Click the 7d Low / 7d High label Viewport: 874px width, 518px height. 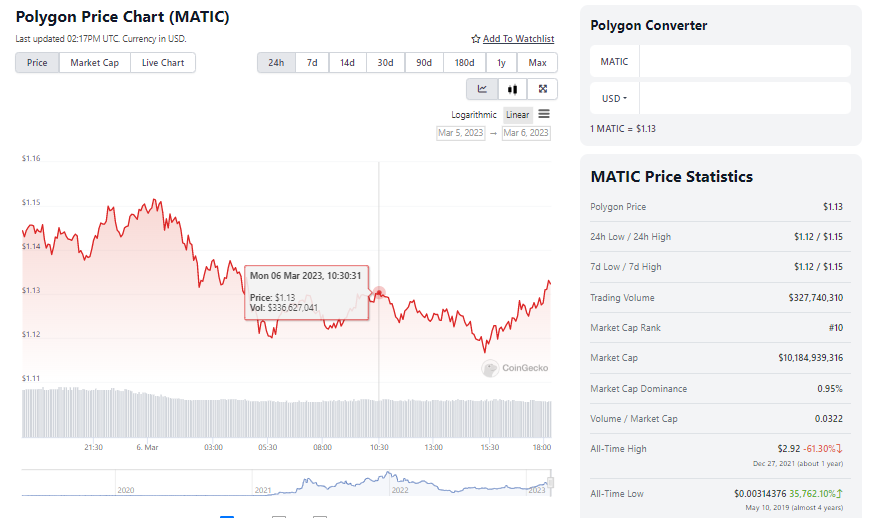(x=625, y=267)
